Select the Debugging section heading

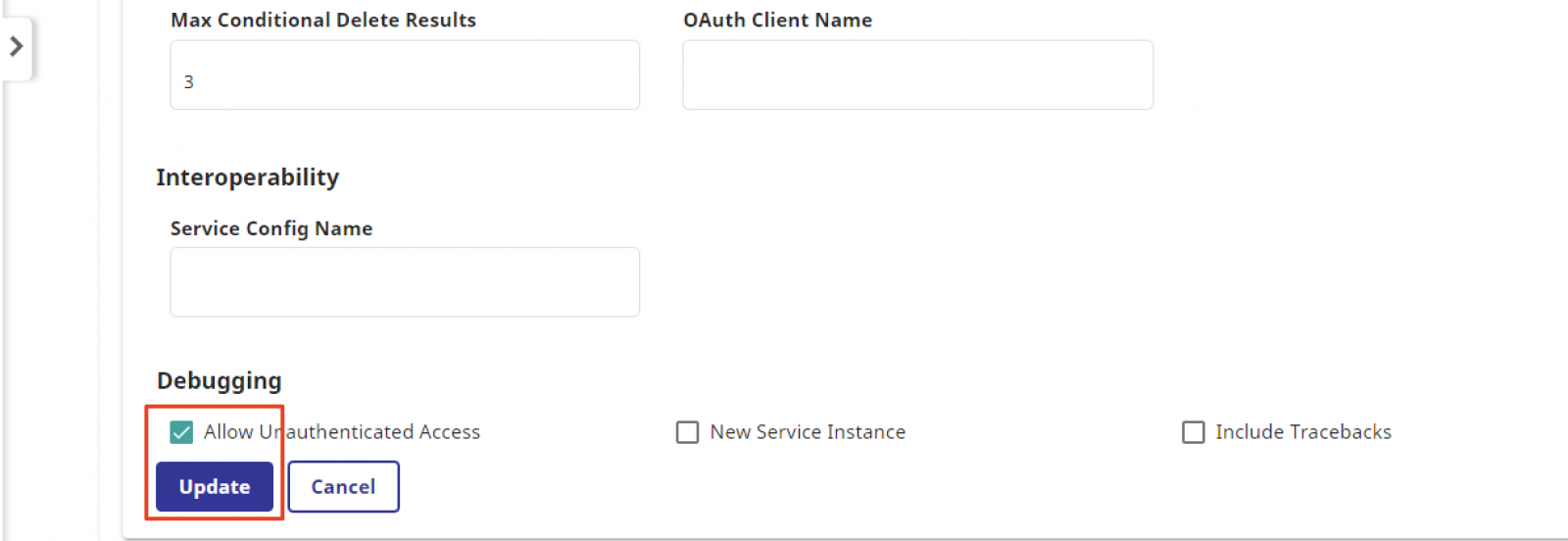(219, 380)
